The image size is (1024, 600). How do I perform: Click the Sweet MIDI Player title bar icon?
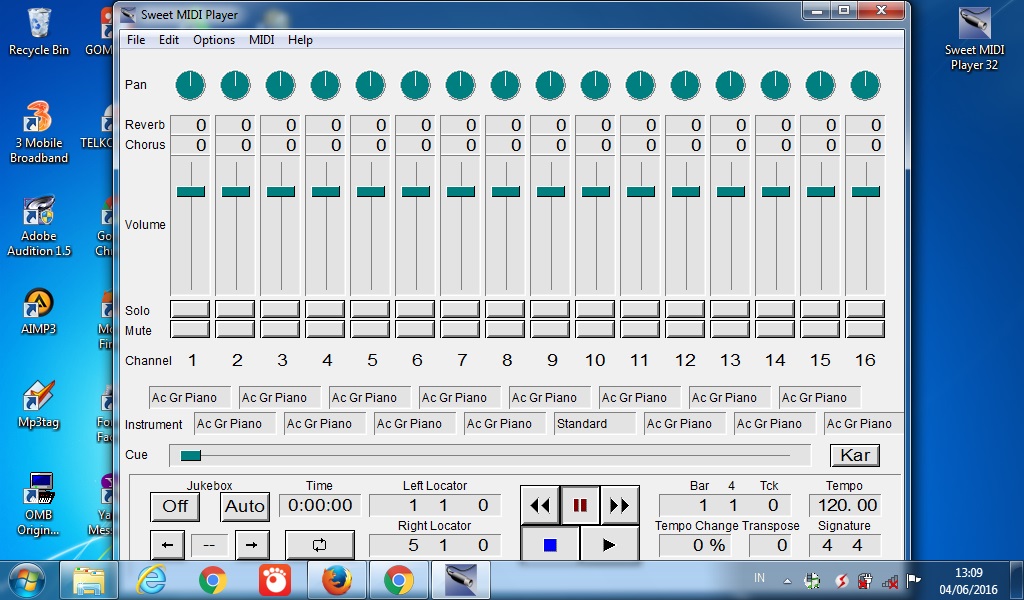click(129, 14)
